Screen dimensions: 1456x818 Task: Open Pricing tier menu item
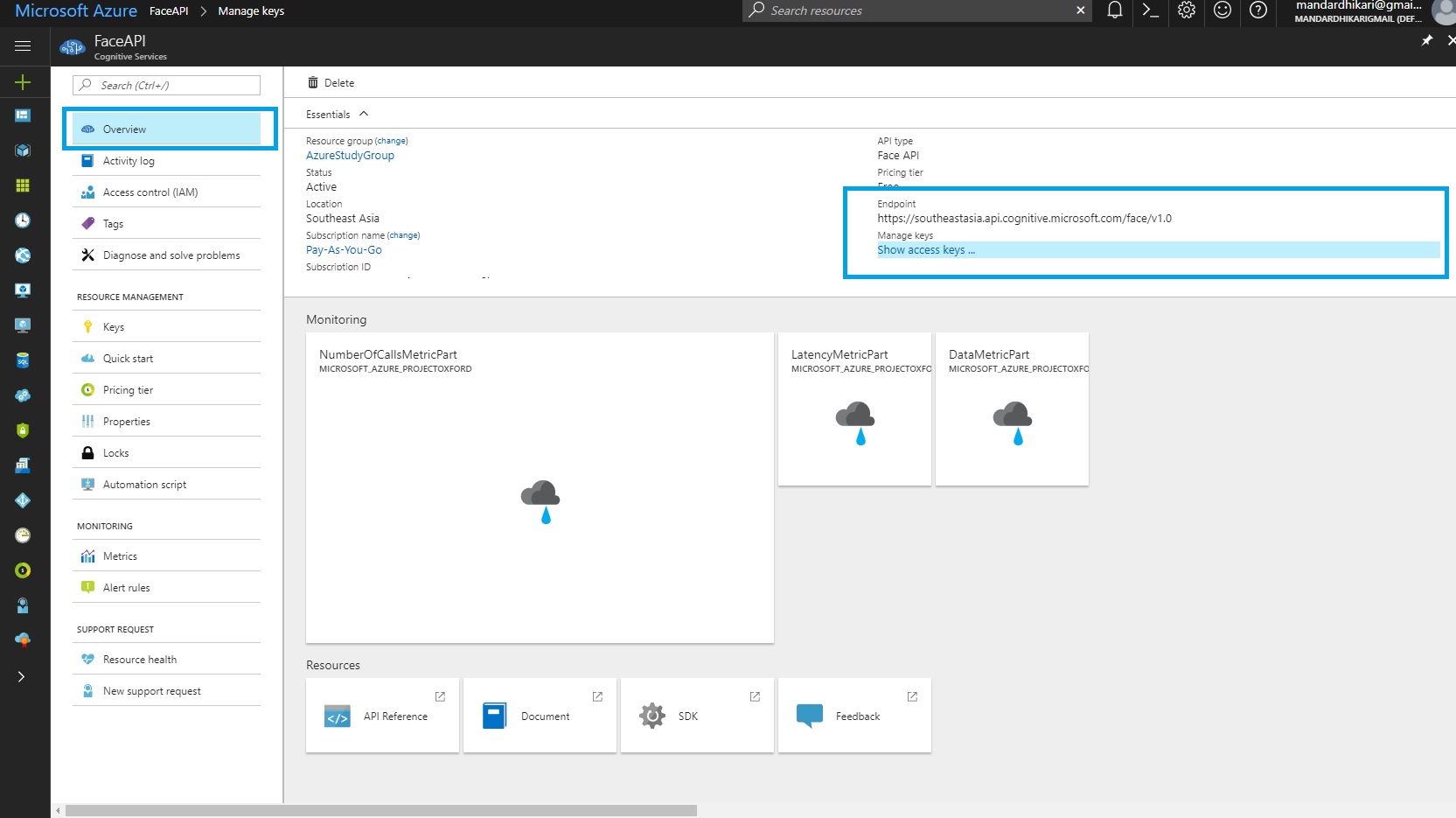[166, 390]
